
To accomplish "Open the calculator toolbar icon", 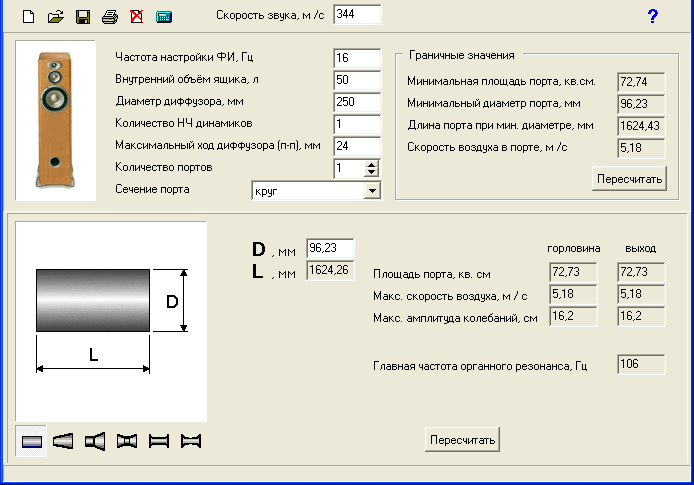I will point(164,17).
